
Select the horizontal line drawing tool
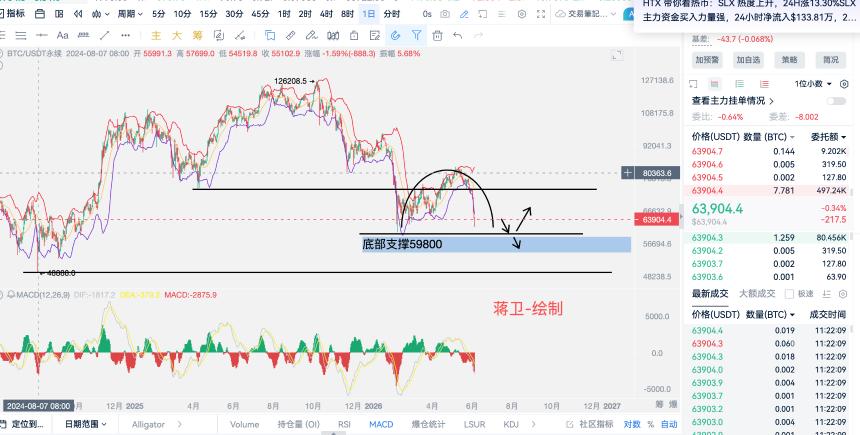(x=42, y=36)
